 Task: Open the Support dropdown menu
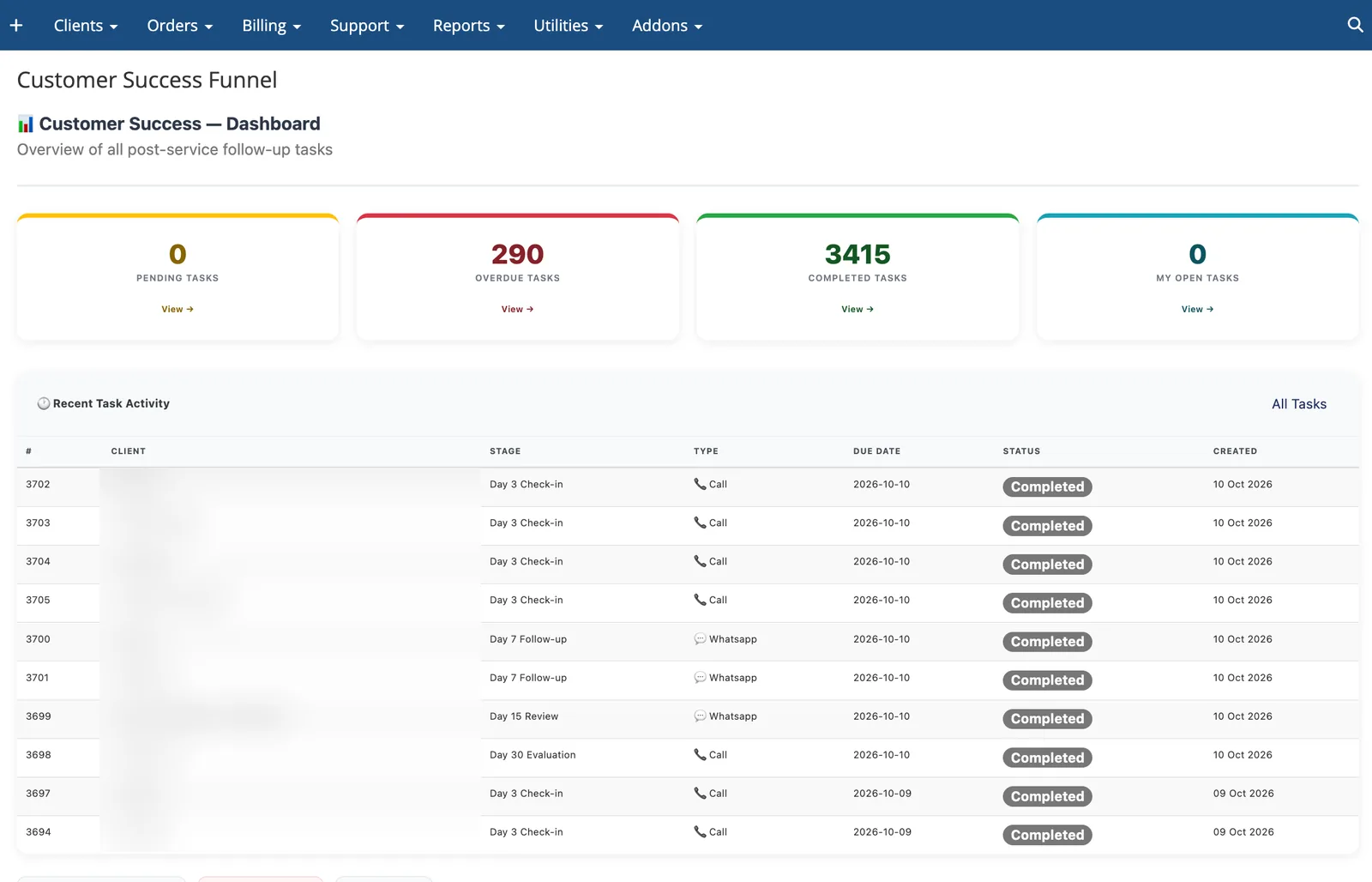pyautogui.click(x=367, y=26)
